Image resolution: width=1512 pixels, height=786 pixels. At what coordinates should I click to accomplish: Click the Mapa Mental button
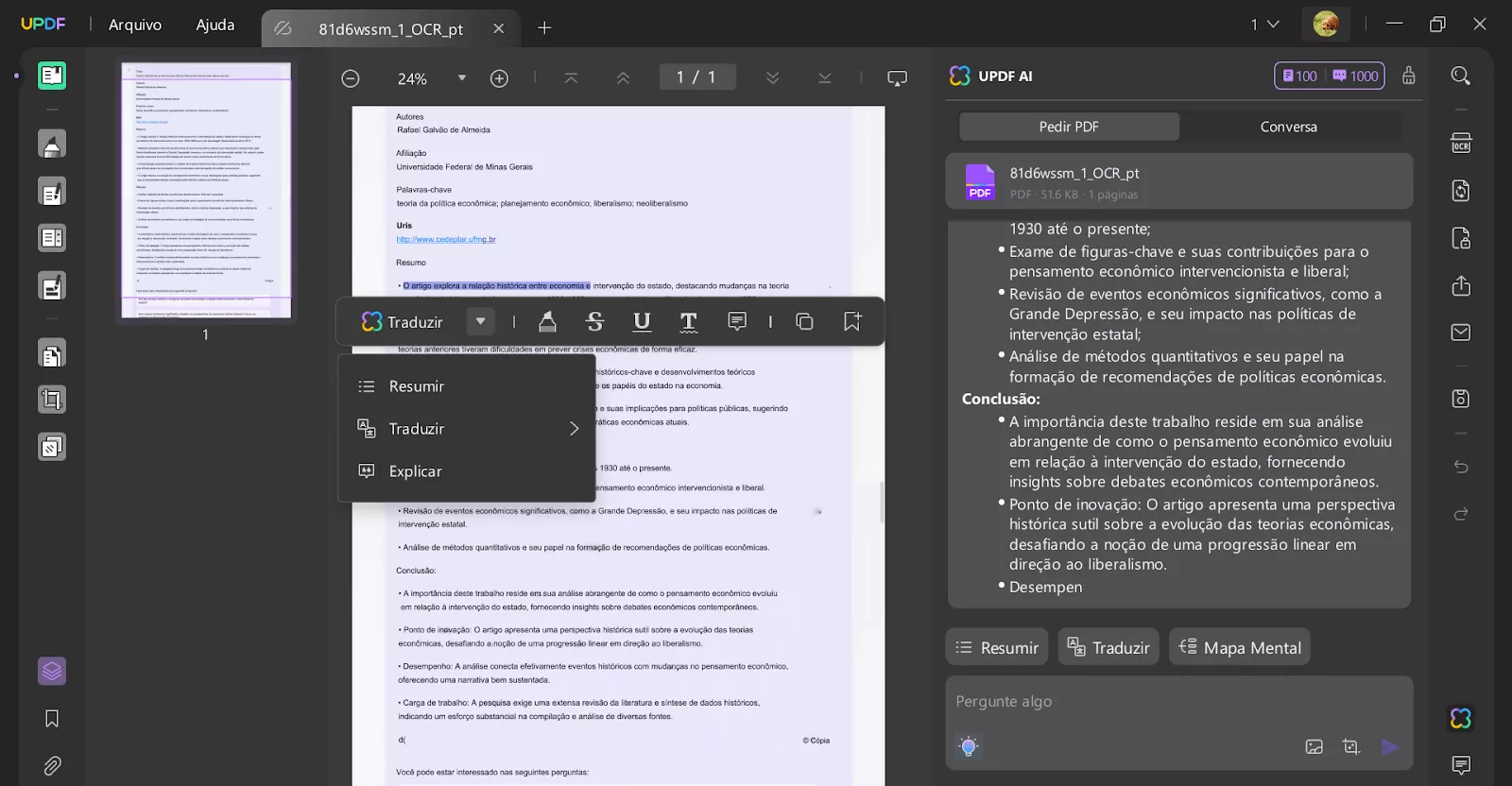(1240, 648)
